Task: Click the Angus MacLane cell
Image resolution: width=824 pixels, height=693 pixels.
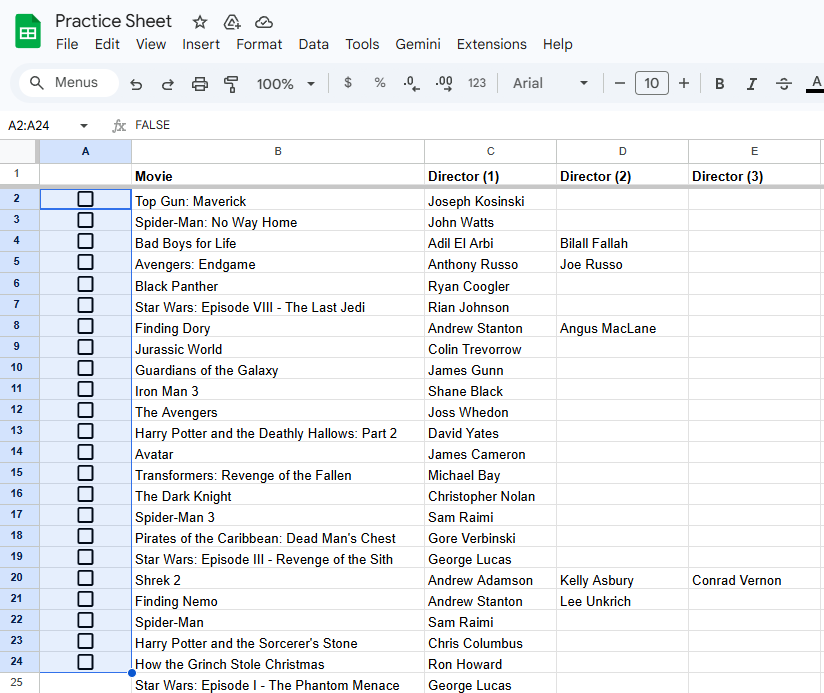Action: [x=622, y=328]
